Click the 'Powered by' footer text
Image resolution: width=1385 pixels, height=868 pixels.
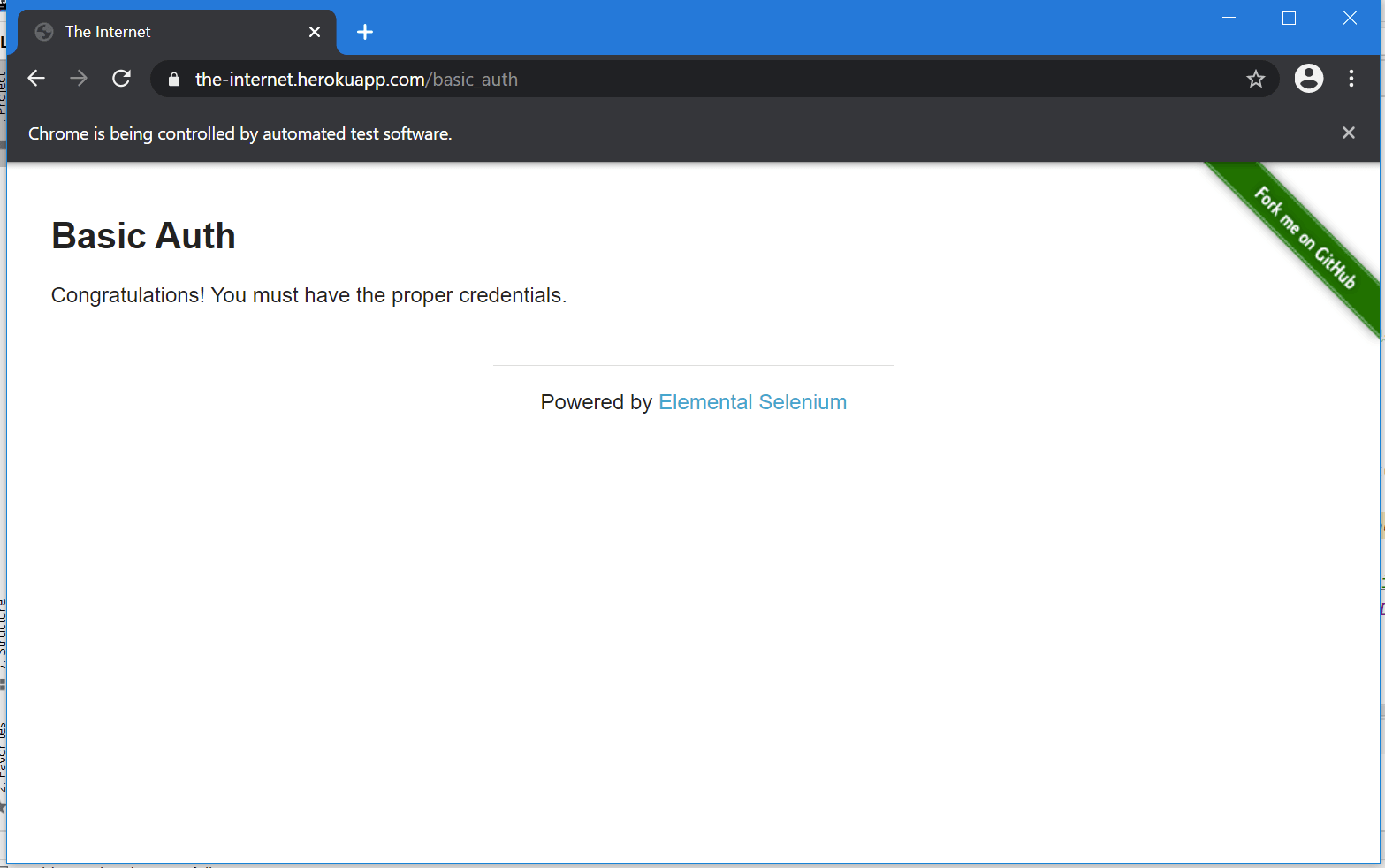[597, 402]
